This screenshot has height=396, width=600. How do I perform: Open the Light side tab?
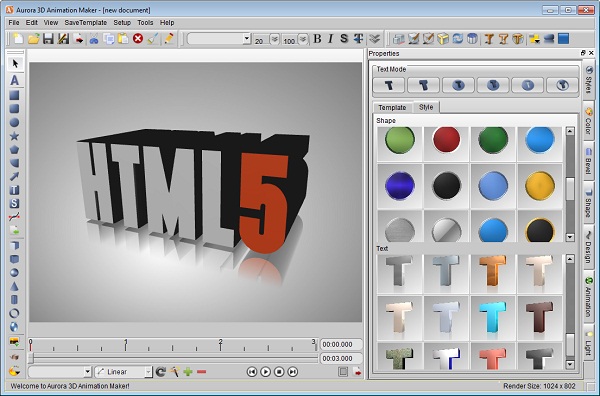[588, 343]
